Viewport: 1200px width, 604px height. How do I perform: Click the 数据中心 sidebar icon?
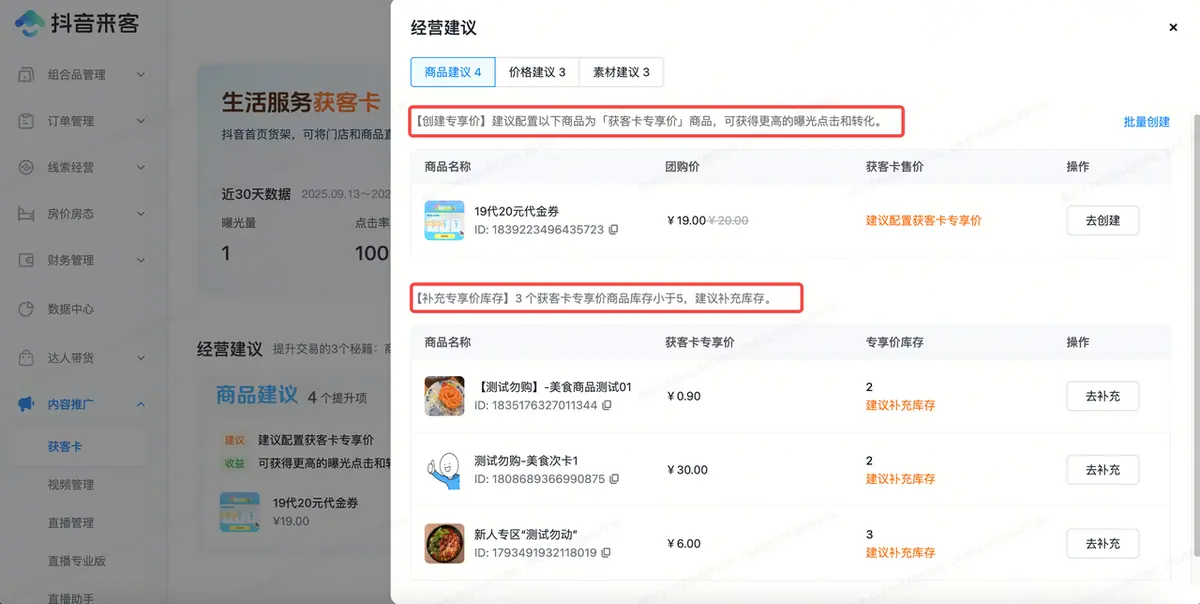(27, 309)
